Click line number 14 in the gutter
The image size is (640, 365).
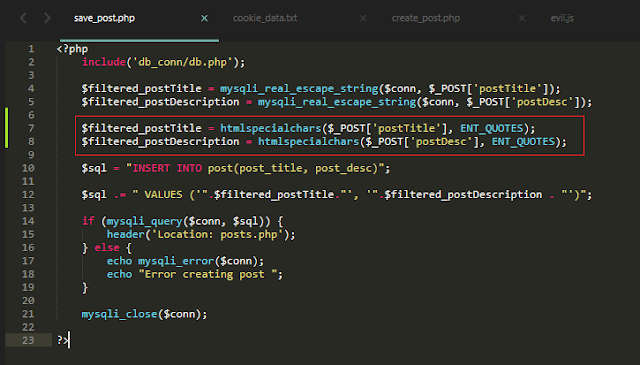[28, 221]
